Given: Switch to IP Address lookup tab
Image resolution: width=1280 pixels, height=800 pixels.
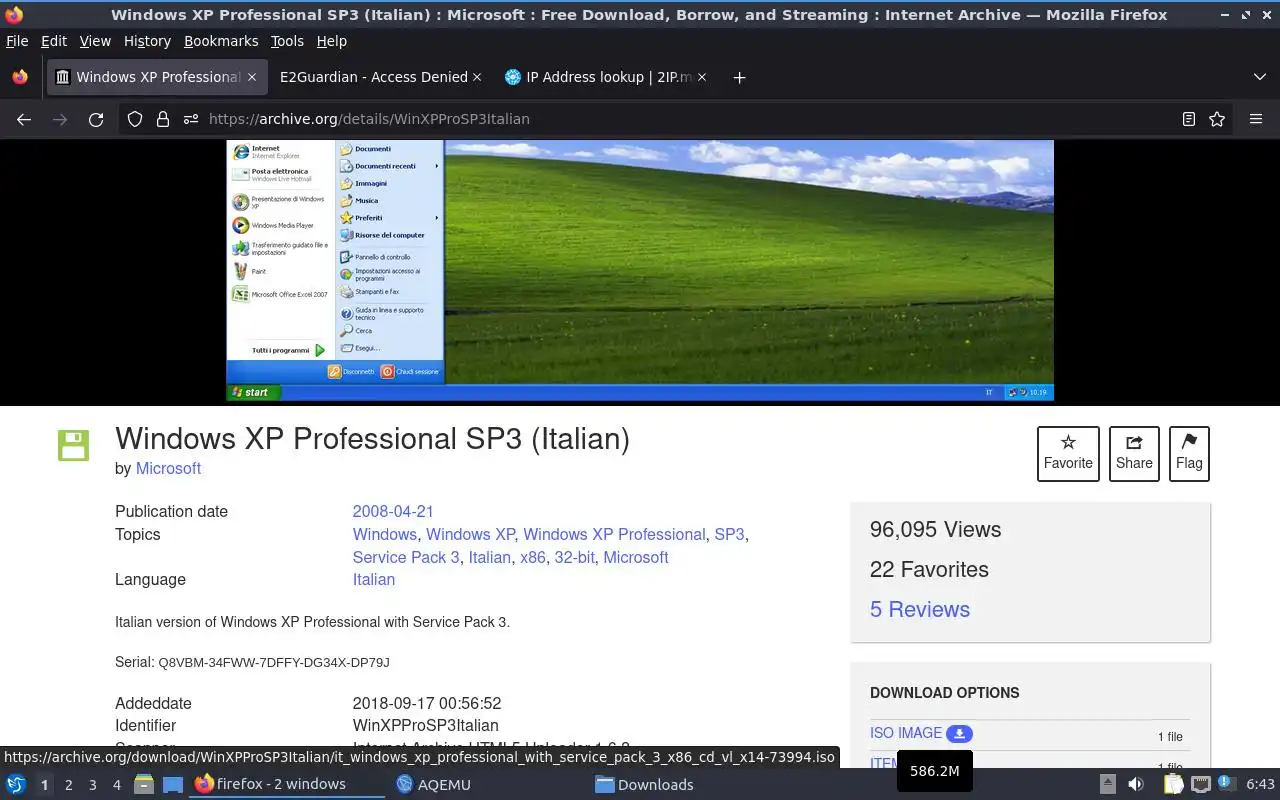Looking at the screenshot, I should coord(608,77).
